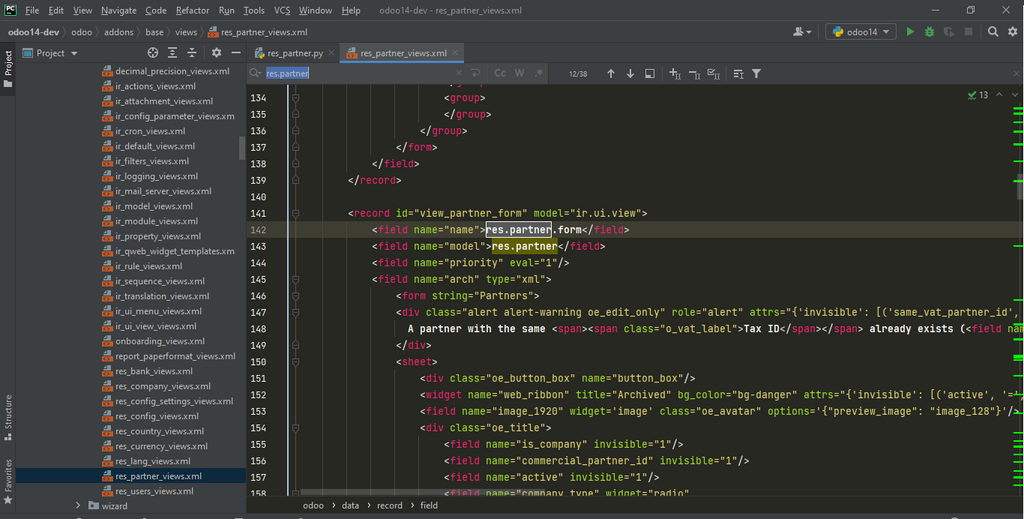Screen dimensions: 1024x519
Task: Expand the wizard folder in tree
Action: (78, 506)
